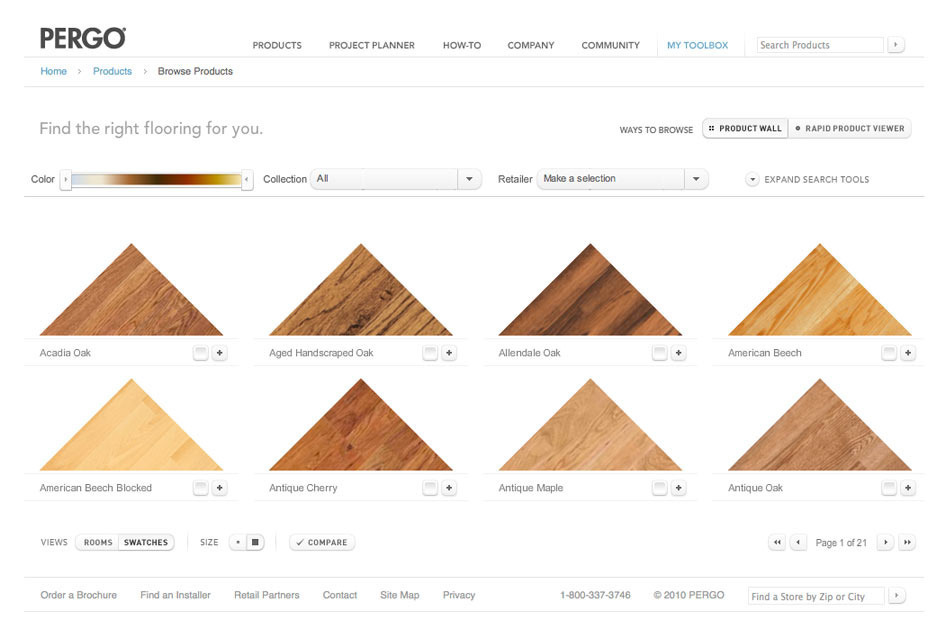Add American Beech Blocked with plus icon

(220, 488)
